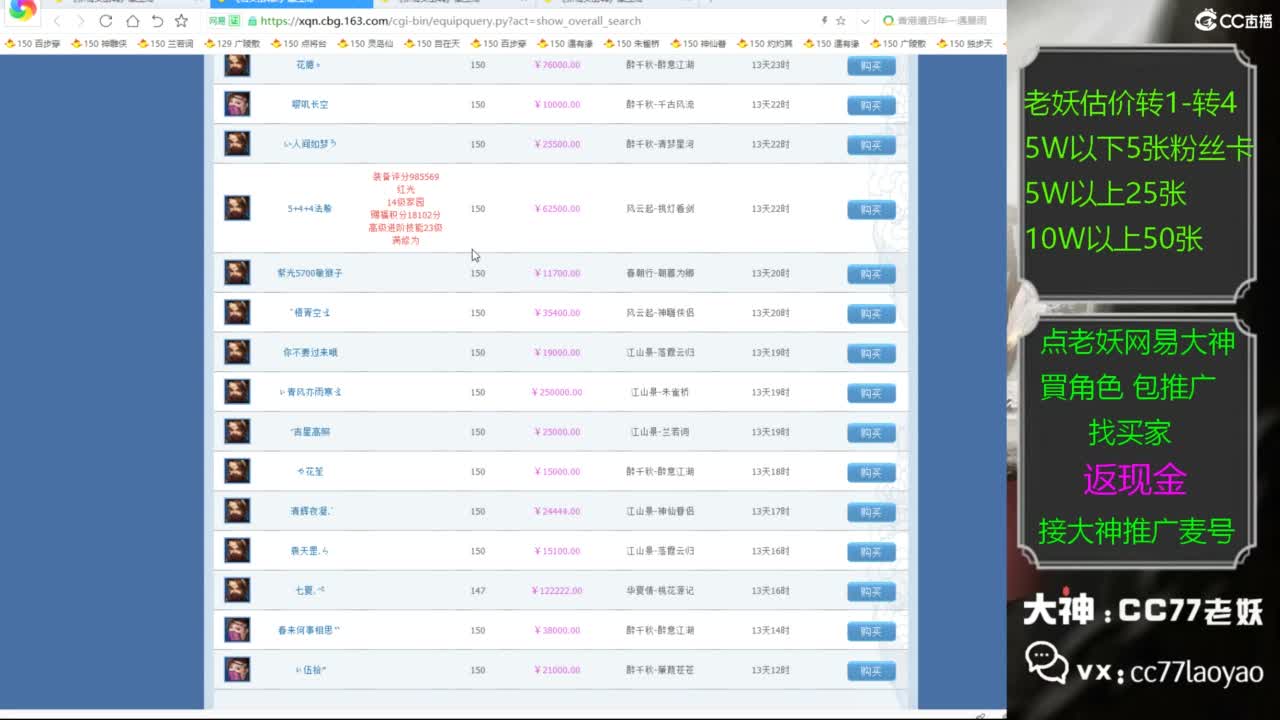This screenshot has height=720, width=1280.
Task: Expand the address bar dropdown chevron
Action: tap(864, 21)
